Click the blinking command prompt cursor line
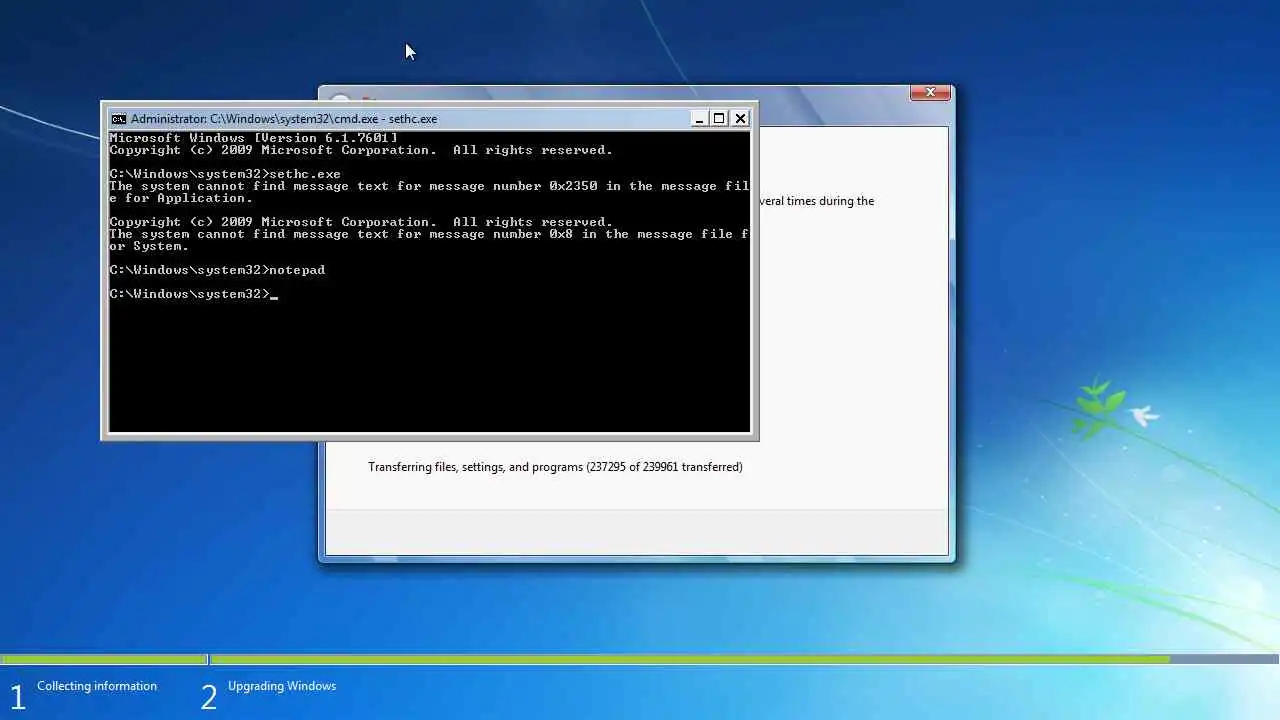The height and width of the screenshot is (720, 1280). [193, 294]
